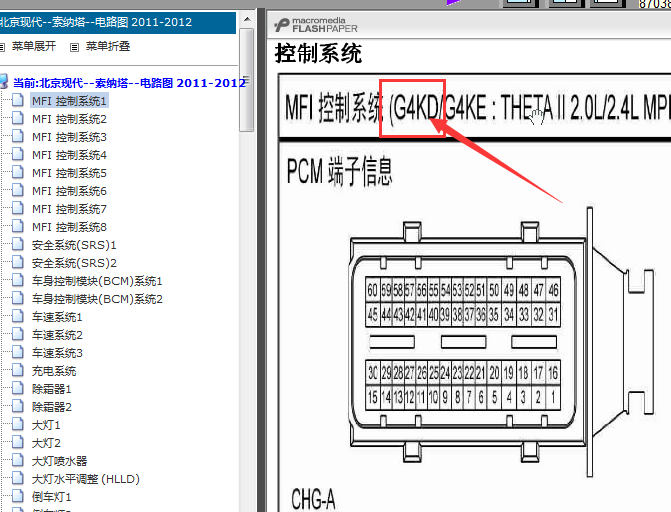Open 倒车灯1 diagram
This screenshot has width=671, height=512.
[x=51, y=497]
